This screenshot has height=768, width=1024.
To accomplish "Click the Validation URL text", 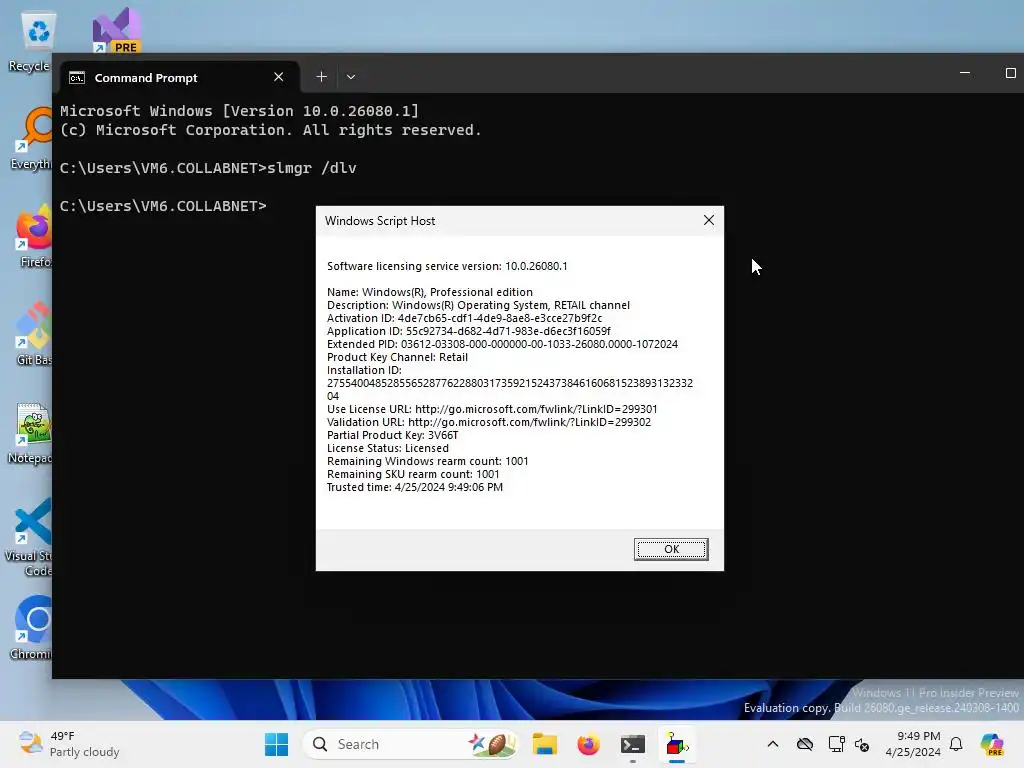I will (x=488, y=422).
